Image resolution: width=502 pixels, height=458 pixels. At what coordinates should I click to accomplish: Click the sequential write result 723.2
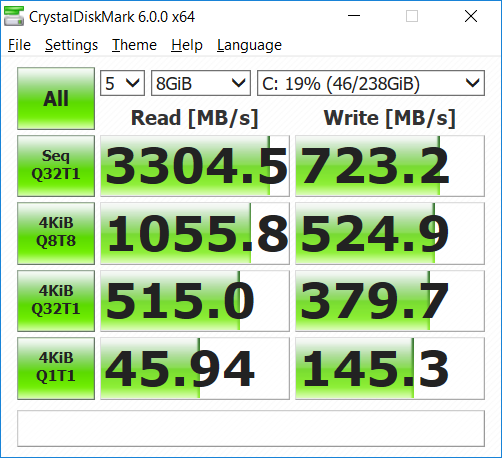point(390,166)
